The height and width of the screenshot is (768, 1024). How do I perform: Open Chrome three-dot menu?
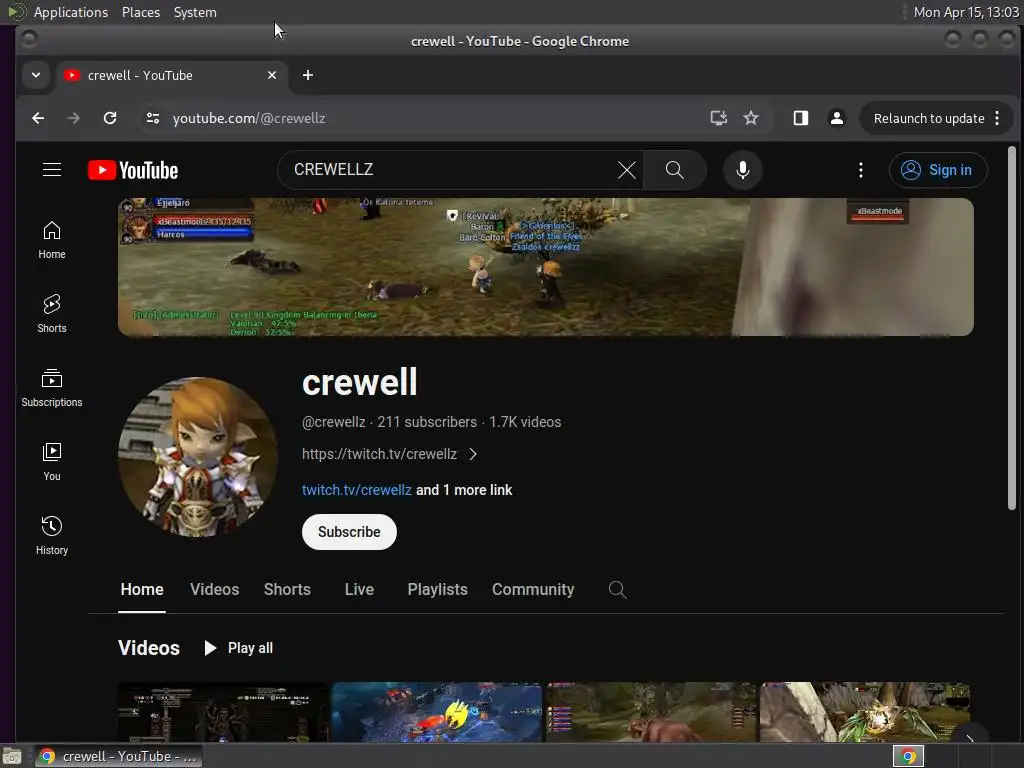pyautogui.click(x=997, y=118)
